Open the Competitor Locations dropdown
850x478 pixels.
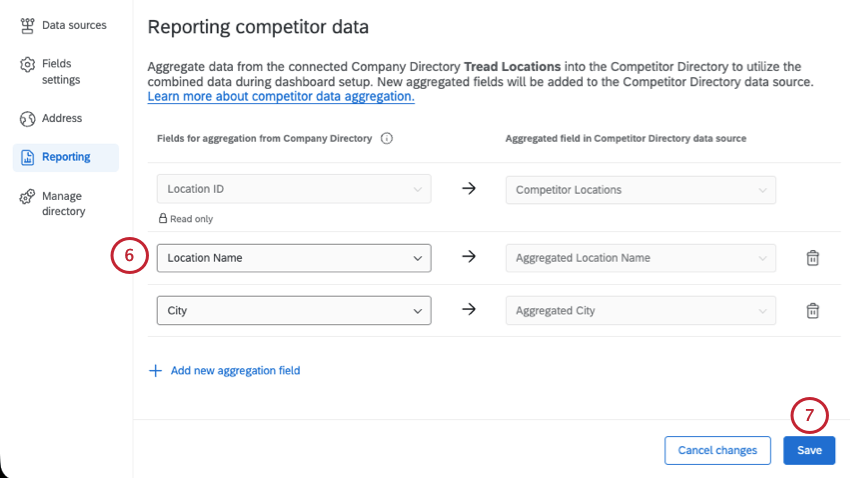(x=640, y=189)
